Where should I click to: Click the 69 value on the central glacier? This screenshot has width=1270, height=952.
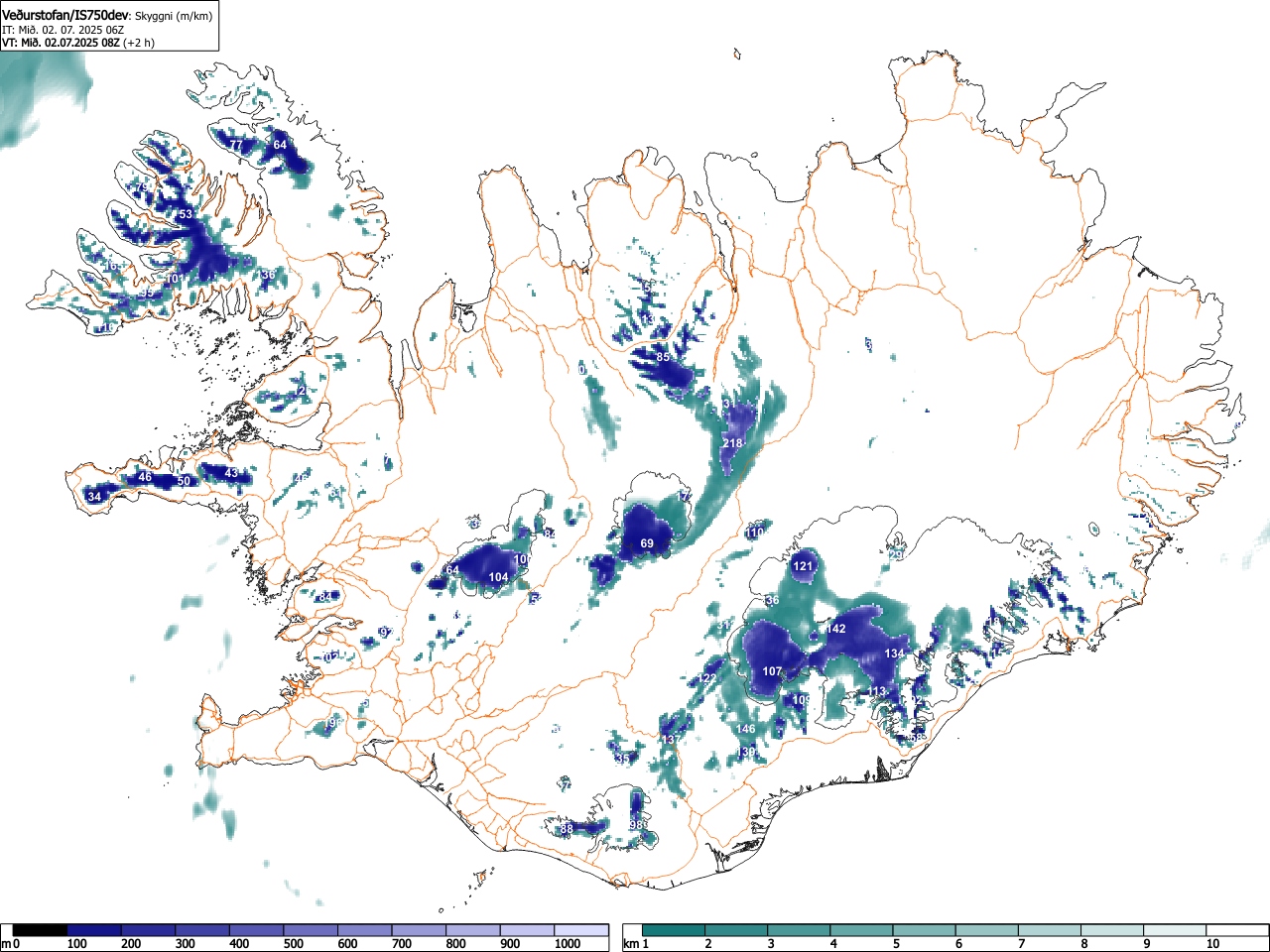(647, 543)
